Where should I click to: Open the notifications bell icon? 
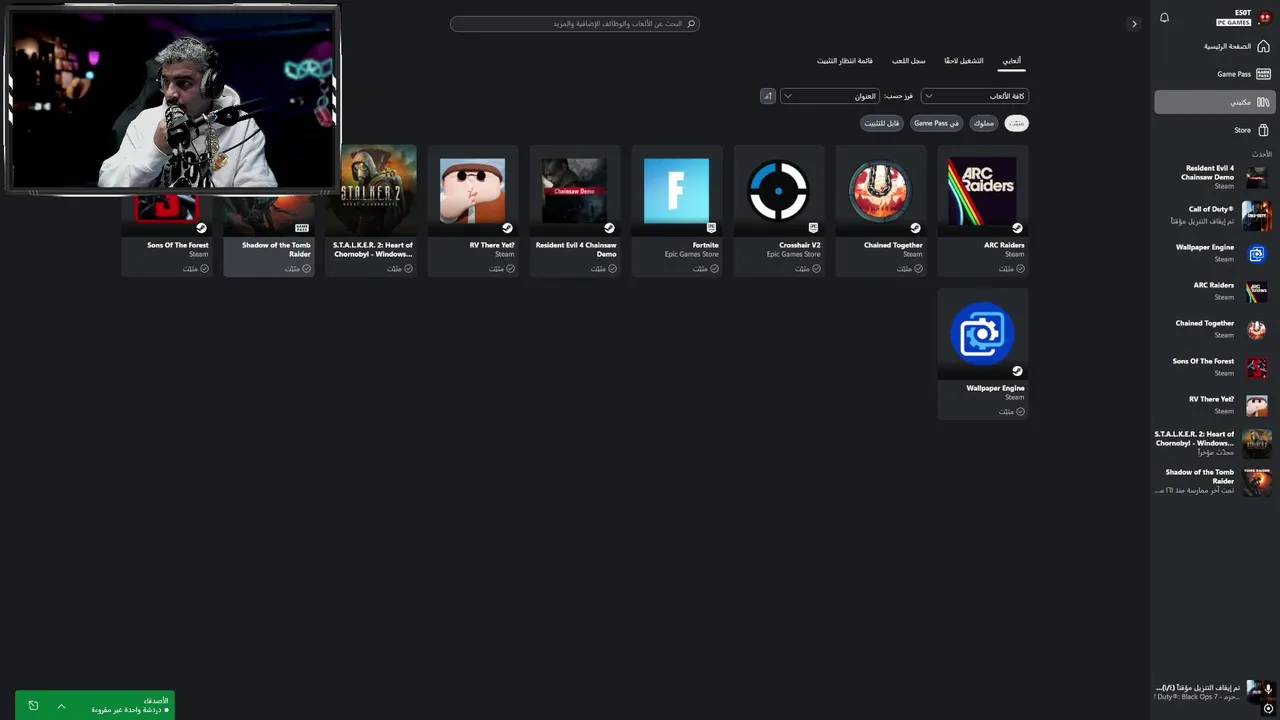coord(1164,18)
